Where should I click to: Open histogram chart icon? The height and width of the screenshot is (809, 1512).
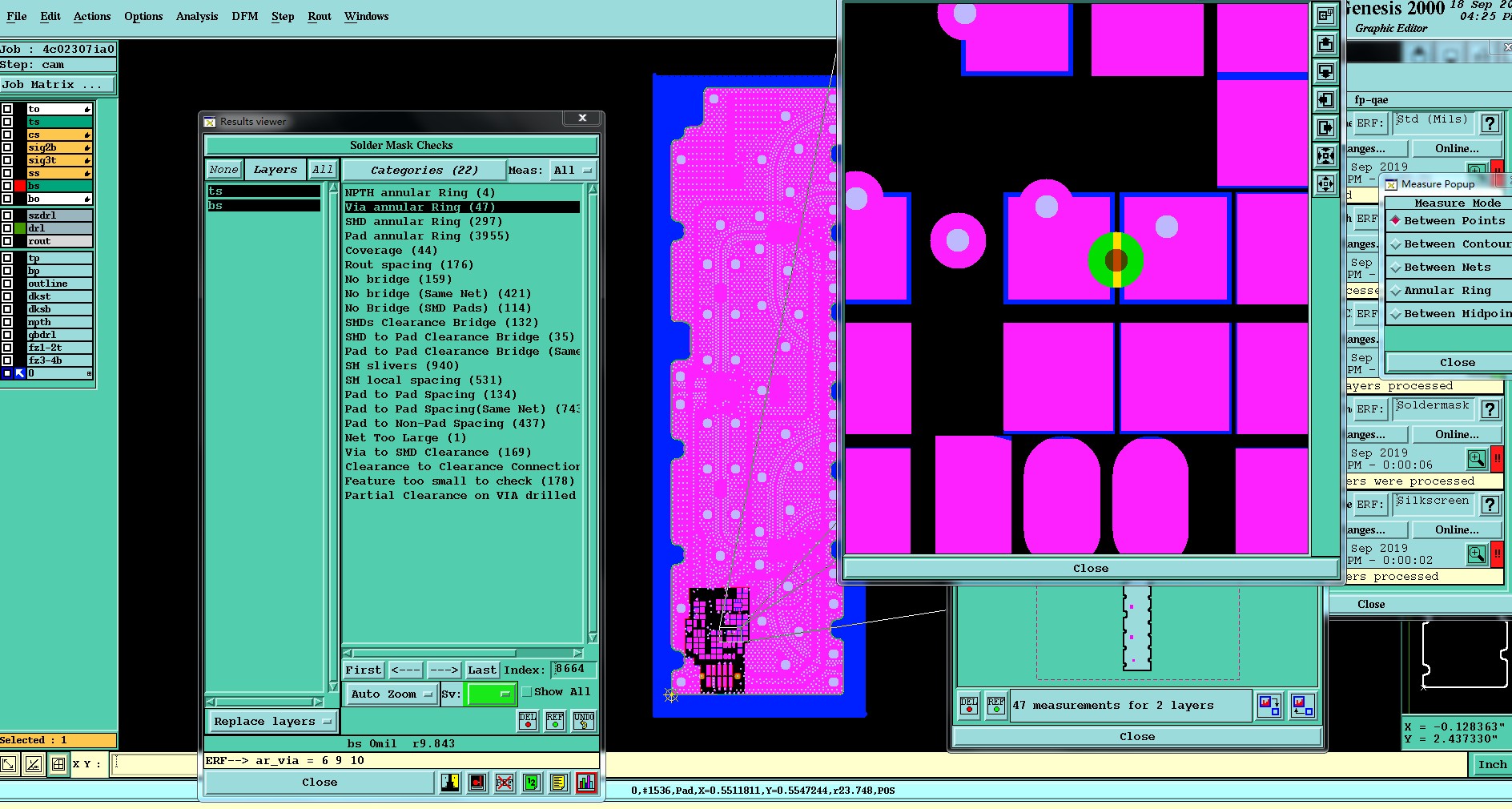586,783
